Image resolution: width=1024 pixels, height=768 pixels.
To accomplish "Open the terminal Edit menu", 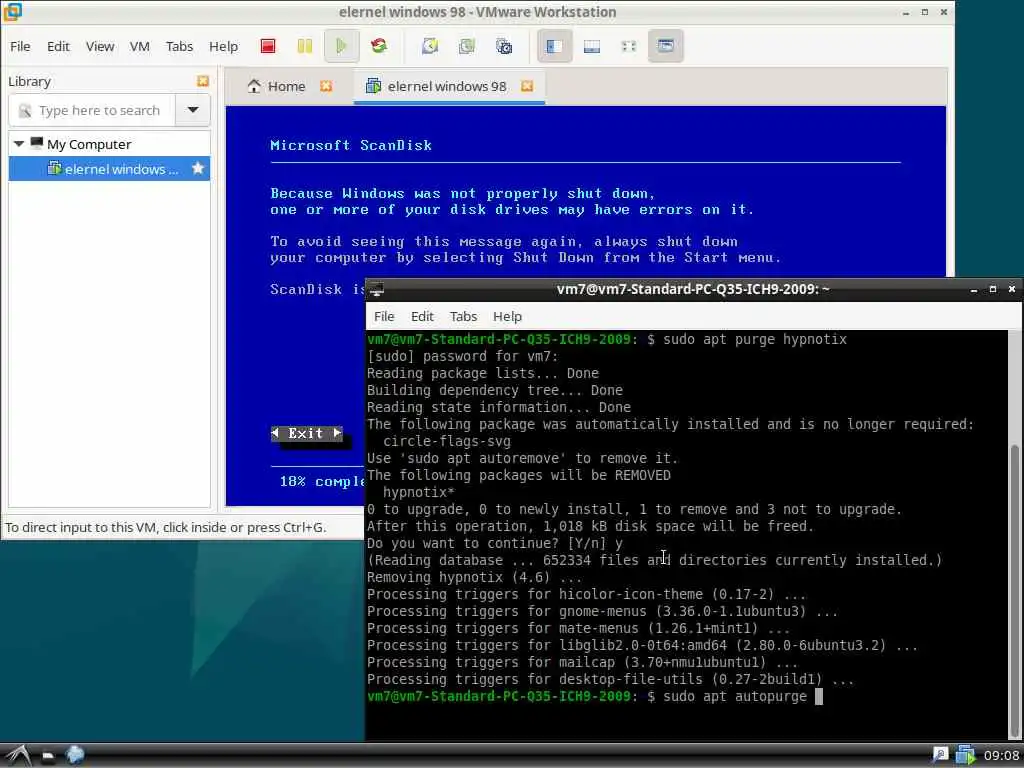I will (422, 317).
